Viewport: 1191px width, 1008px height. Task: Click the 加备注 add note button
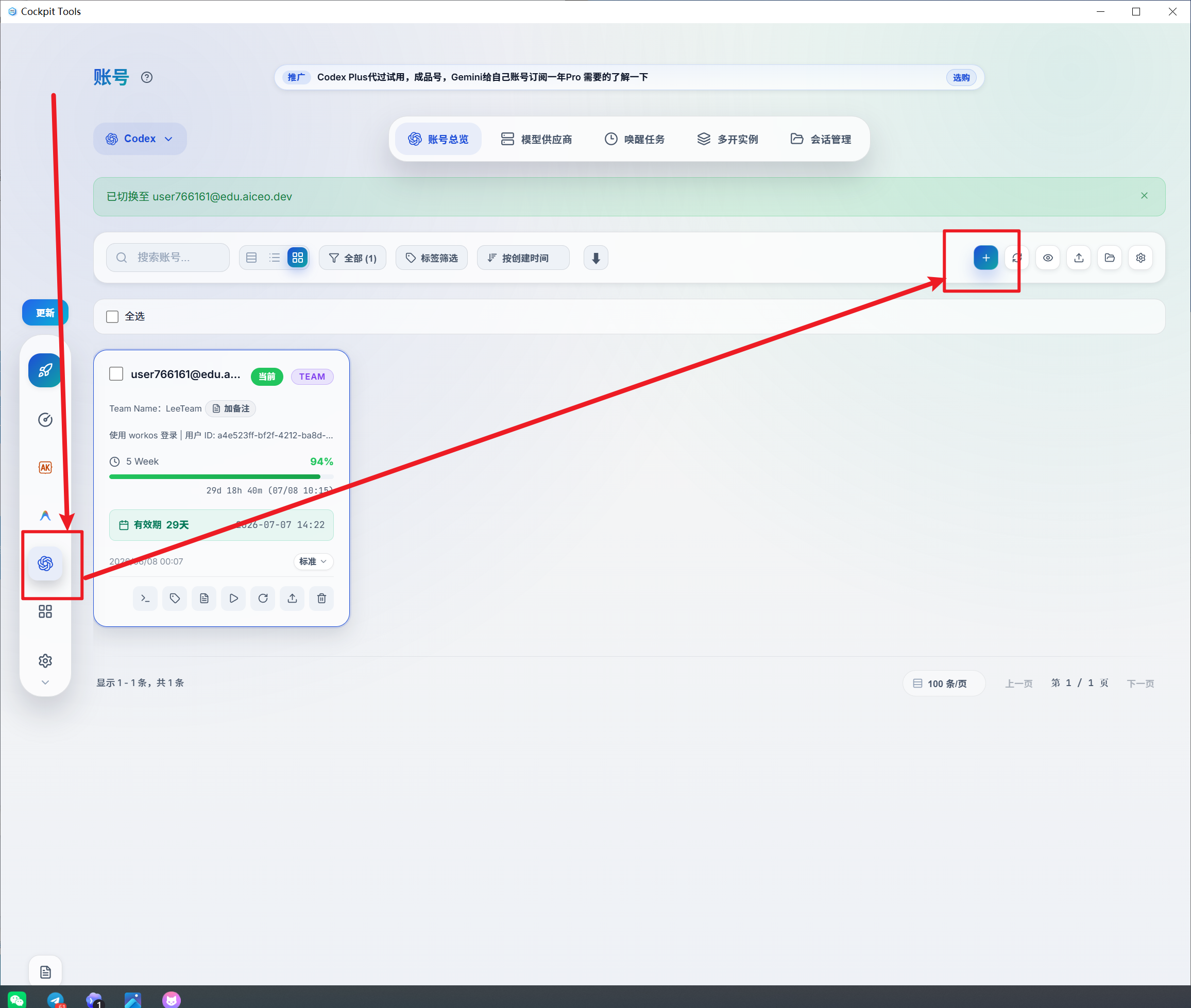point(231,408)
